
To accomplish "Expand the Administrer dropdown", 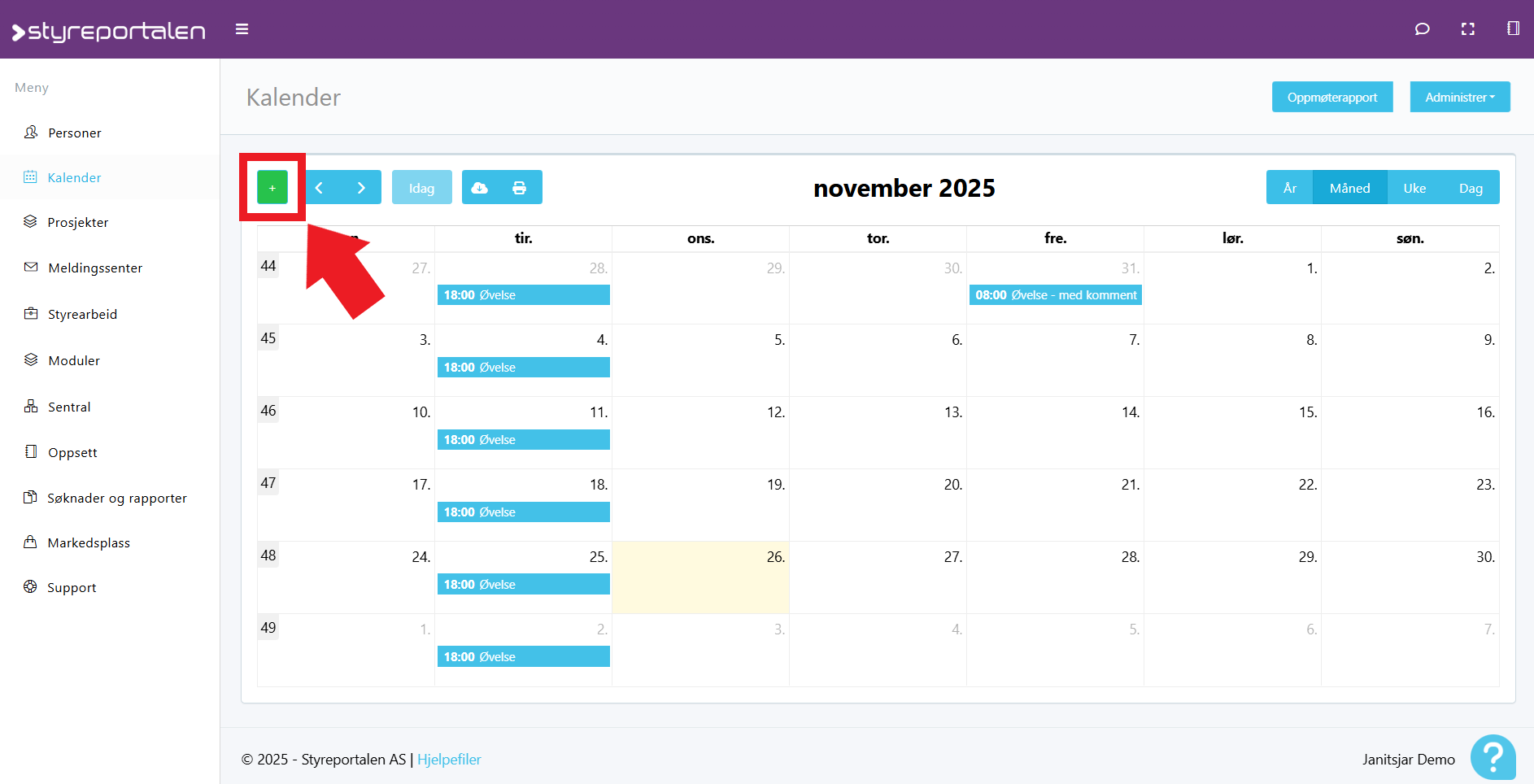I will click(x=1459, y=97).
